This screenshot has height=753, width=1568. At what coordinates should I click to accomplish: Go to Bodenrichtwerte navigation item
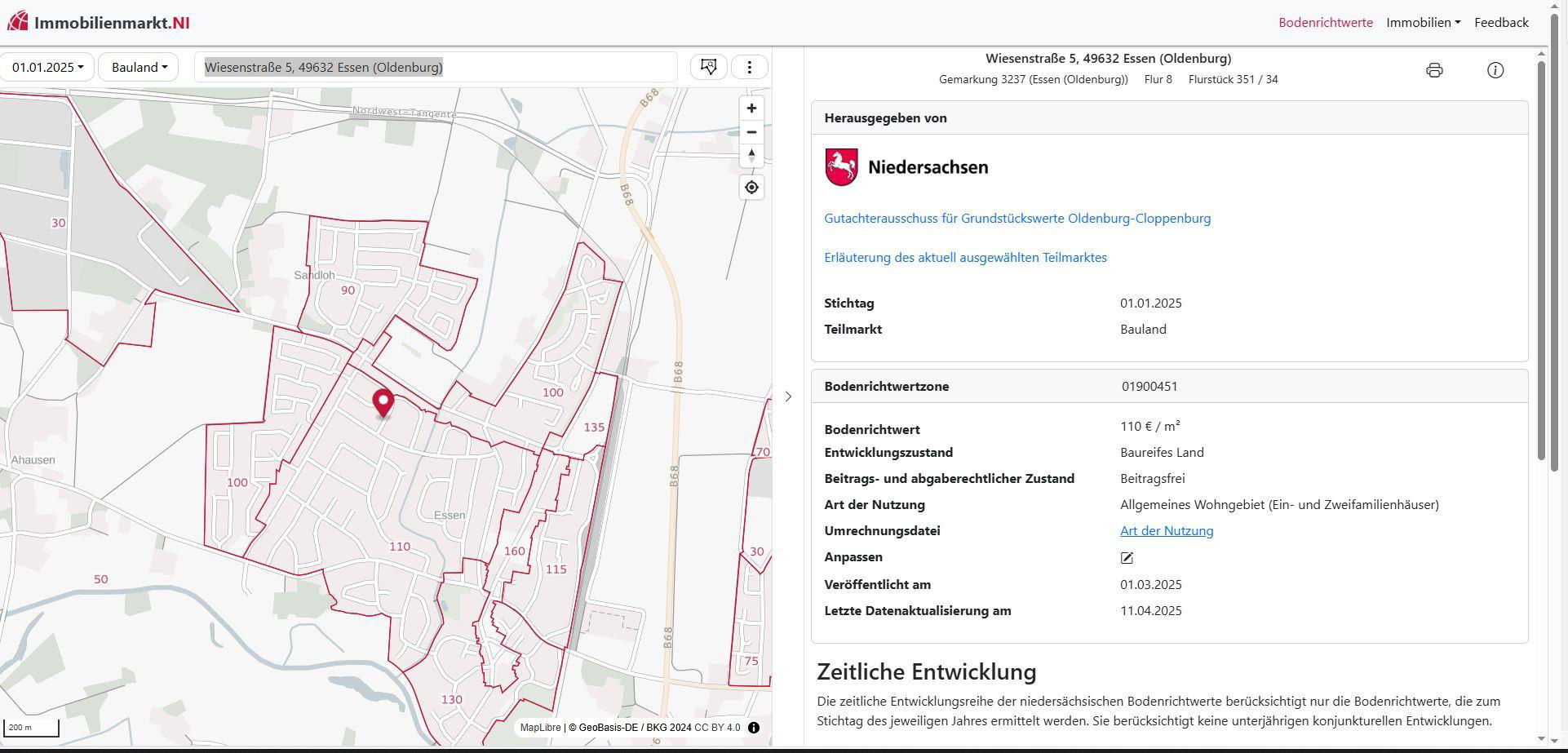click(x=1325, y=23)
